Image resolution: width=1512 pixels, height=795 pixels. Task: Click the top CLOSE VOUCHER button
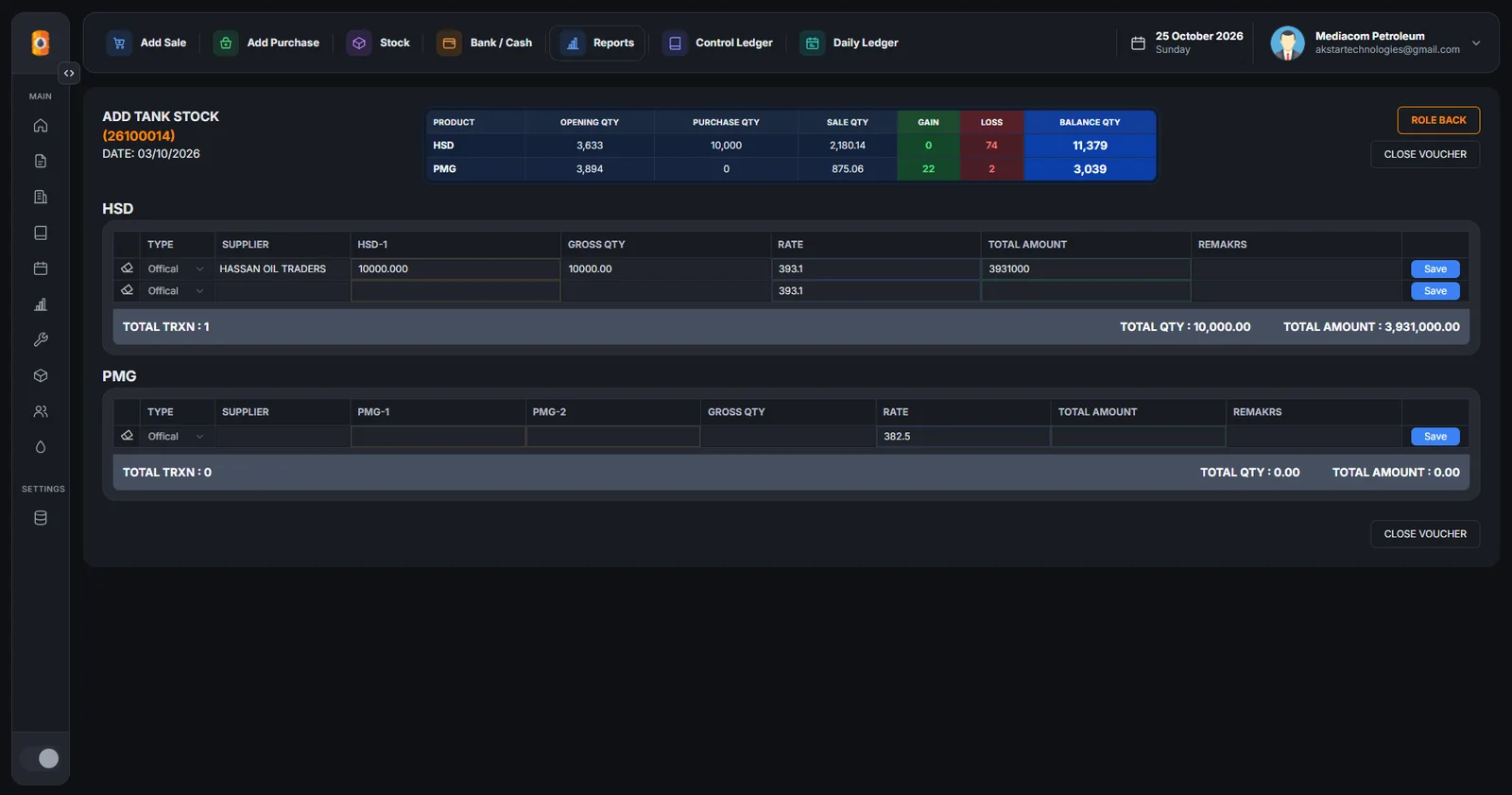tap(1425, 154)
